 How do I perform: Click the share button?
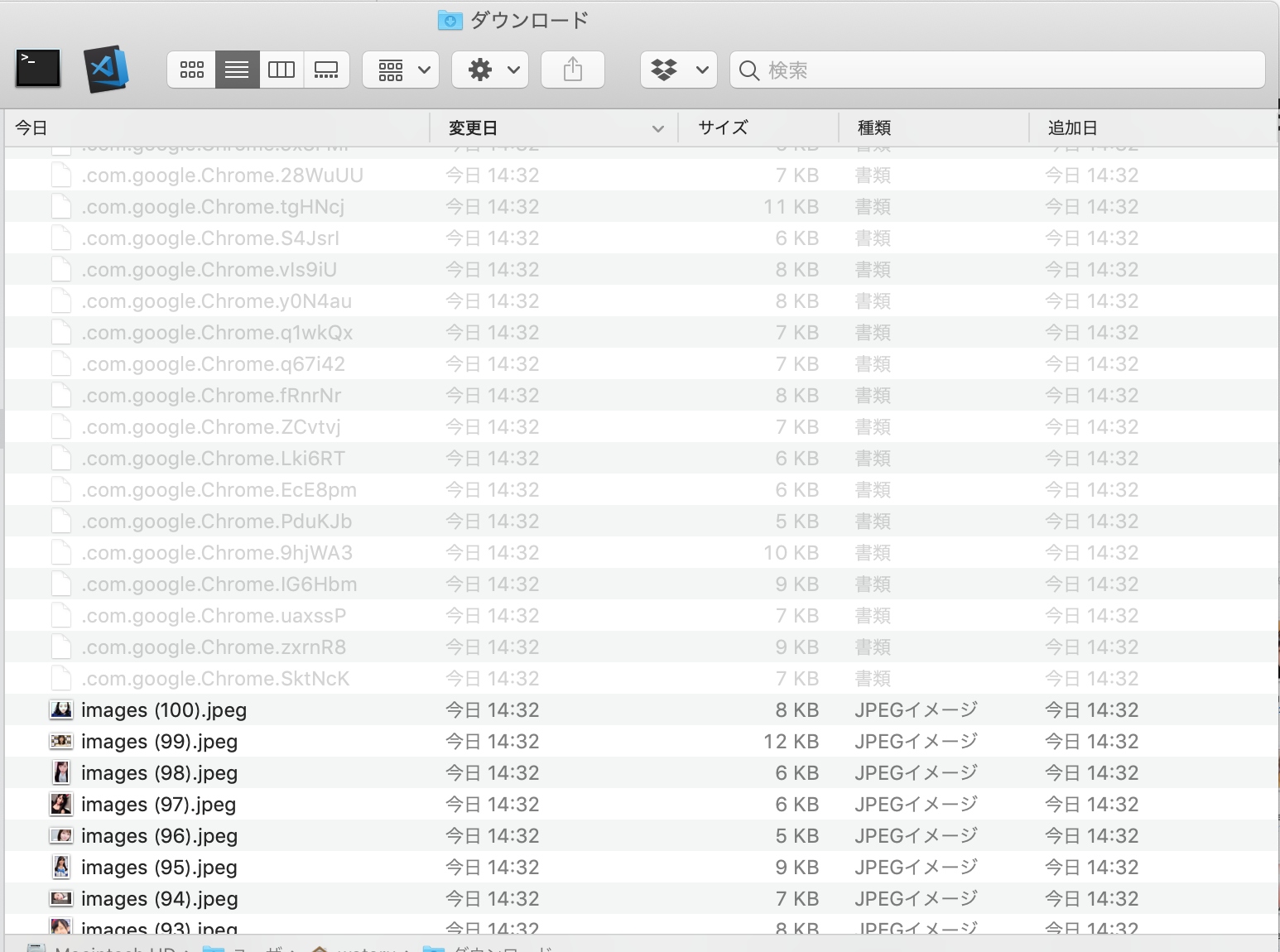point(573,70)
